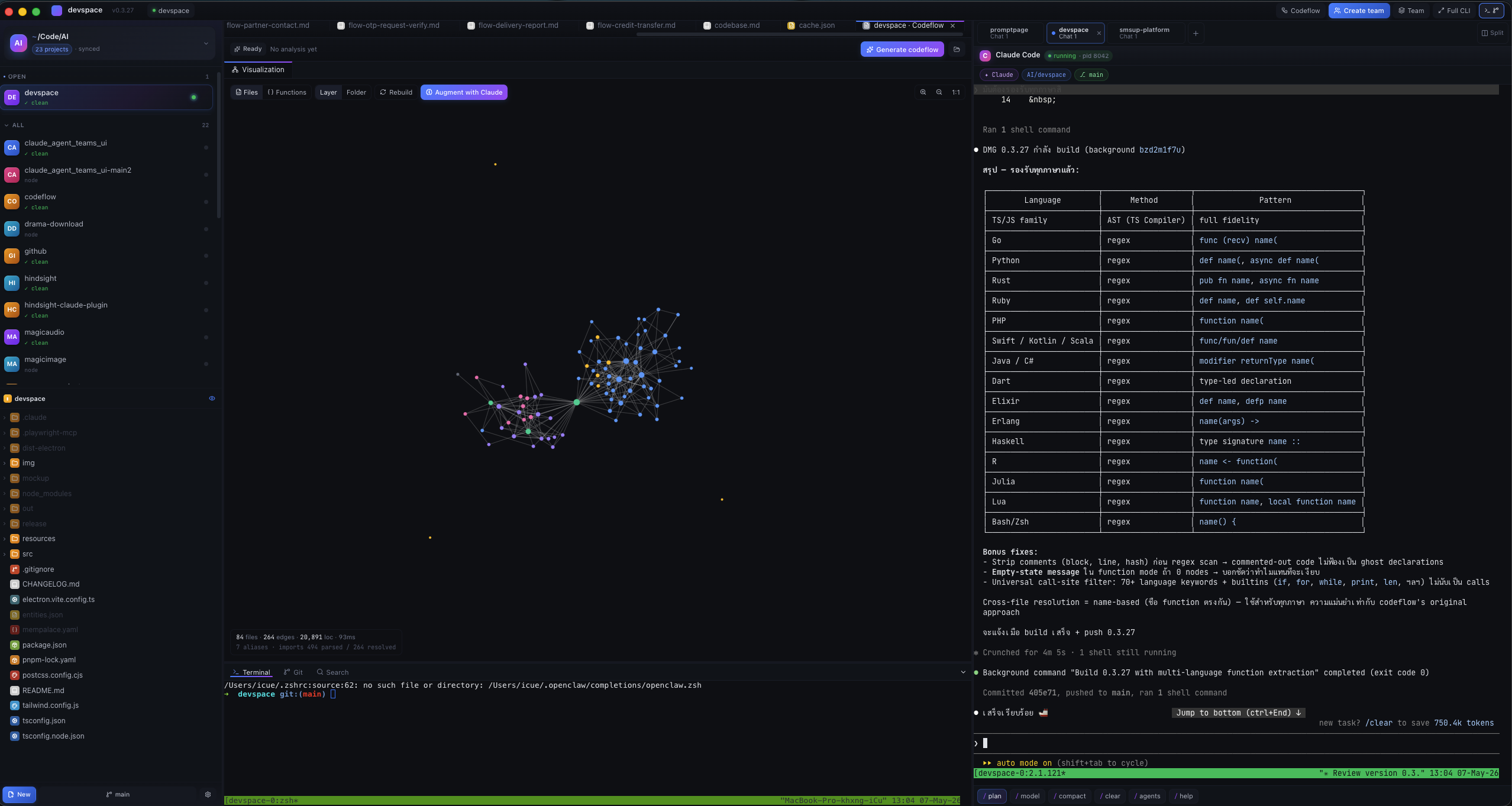Click the codeflow project CO icon
This screenshot has height=806, width=1512.
(x=12, y=202)
